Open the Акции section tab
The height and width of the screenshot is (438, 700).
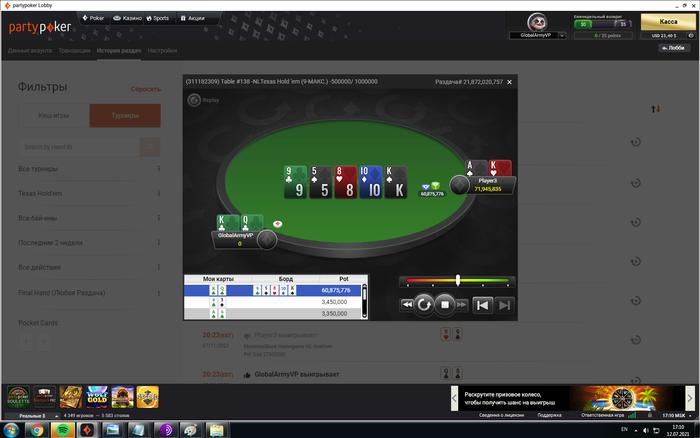(x=192, y=18)
